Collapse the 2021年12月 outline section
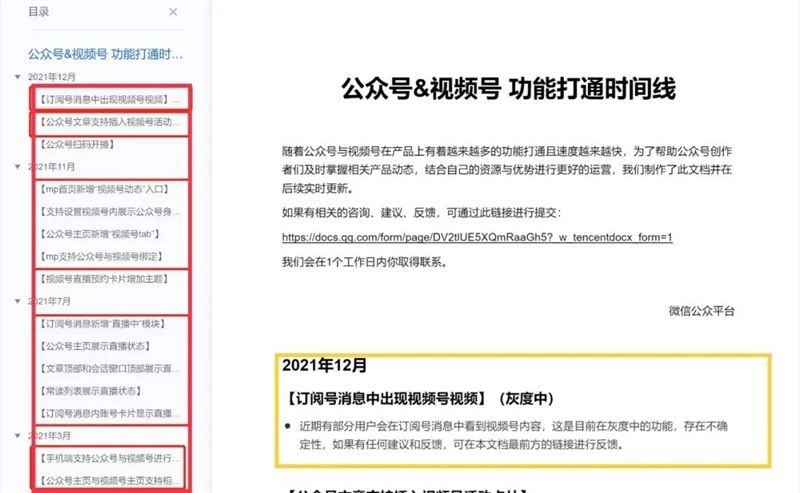The image size is (800, 493). (x=17, y=77)
